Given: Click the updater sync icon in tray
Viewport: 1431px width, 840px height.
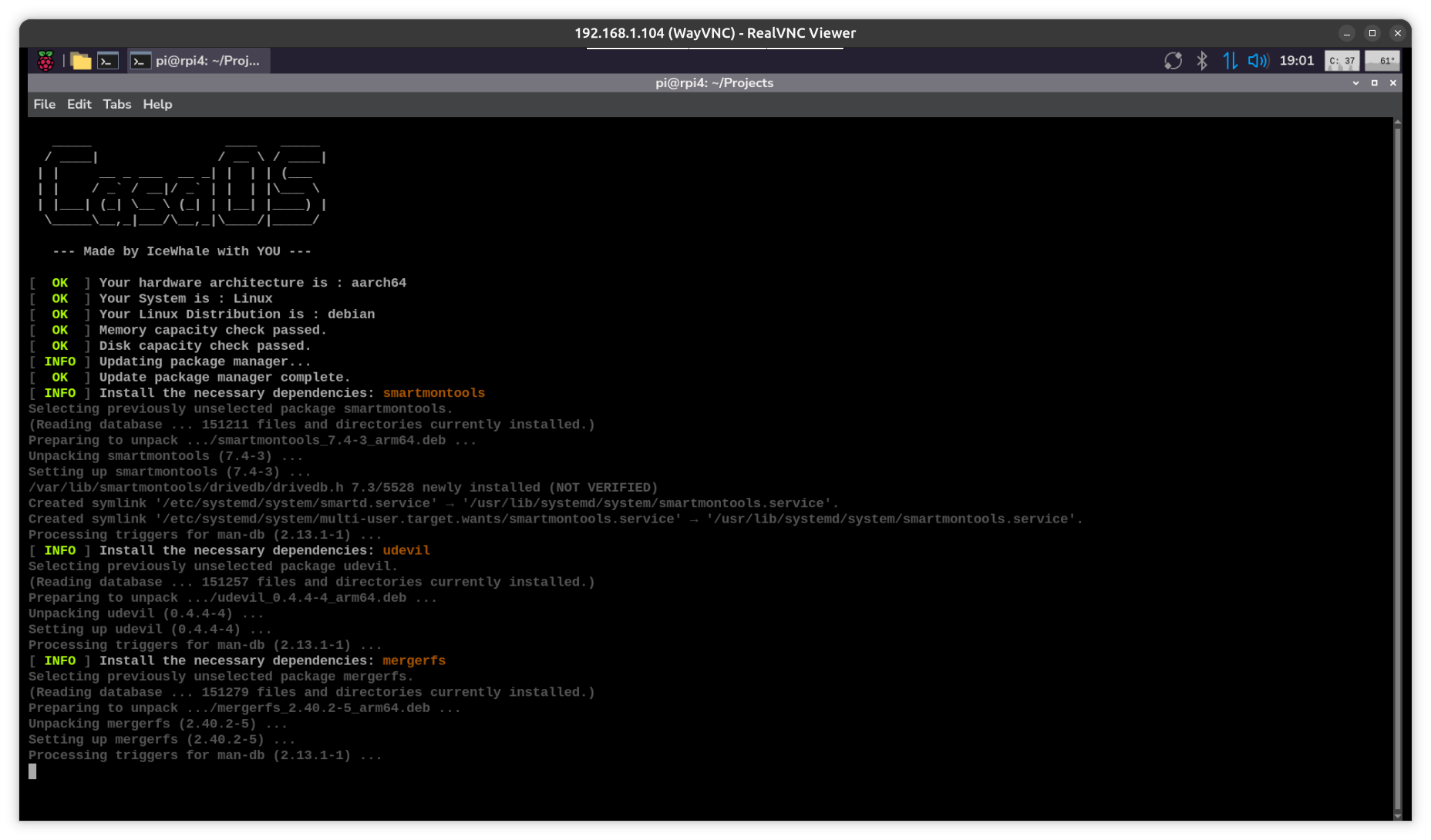Looking at the screenshot, I should [x=1173, y=61].
